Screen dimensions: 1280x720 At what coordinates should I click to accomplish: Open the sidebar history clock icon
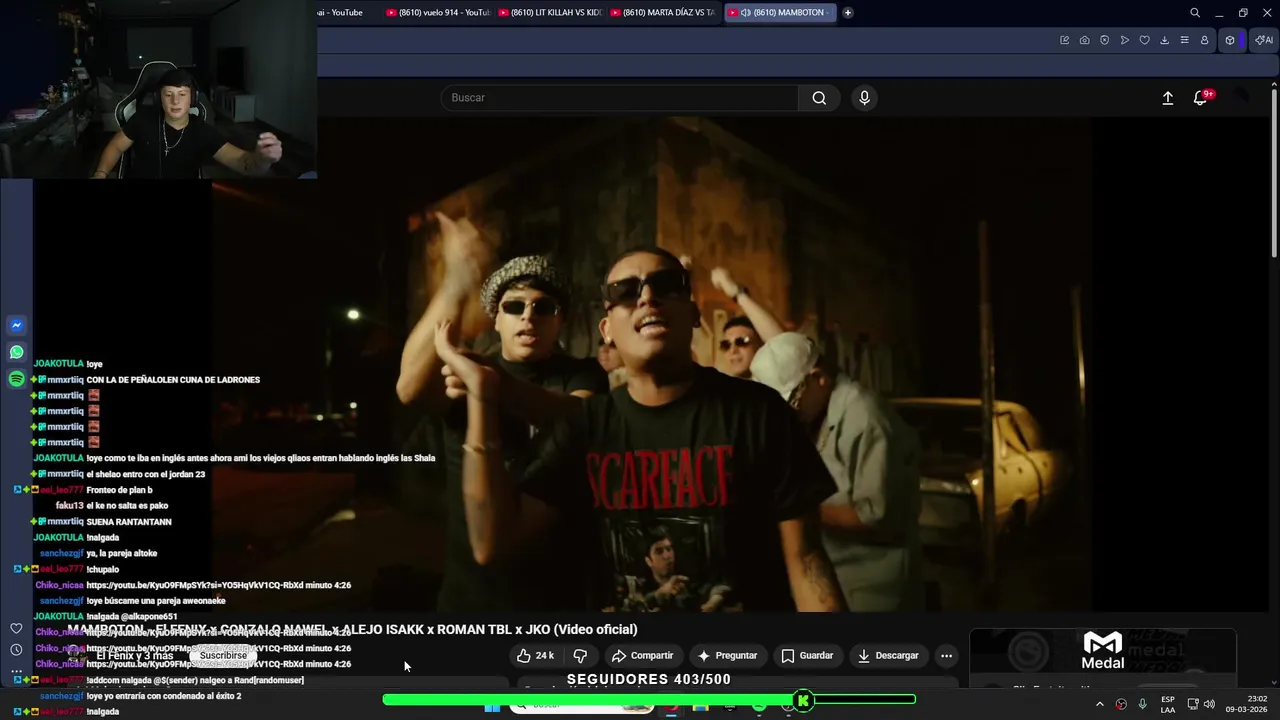(16, 649)
